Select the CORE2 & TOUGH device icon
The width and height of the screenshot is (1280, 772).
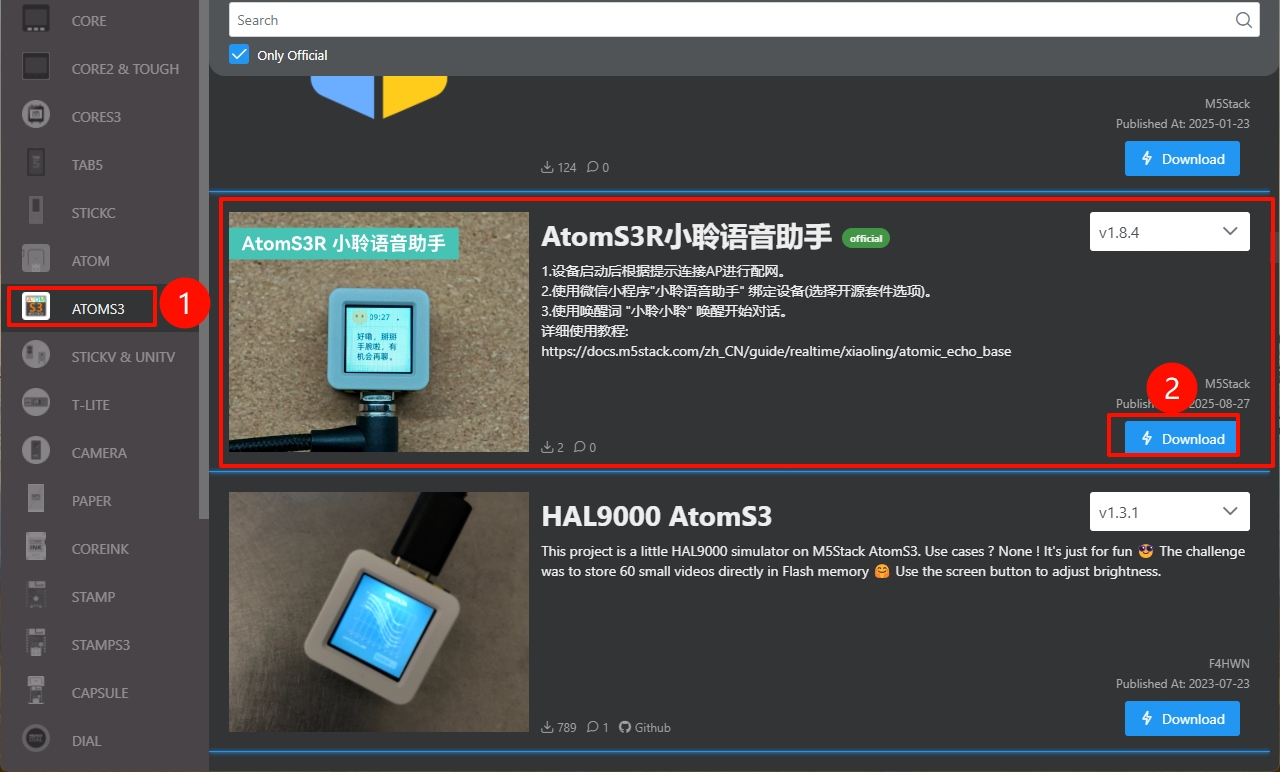36,68
